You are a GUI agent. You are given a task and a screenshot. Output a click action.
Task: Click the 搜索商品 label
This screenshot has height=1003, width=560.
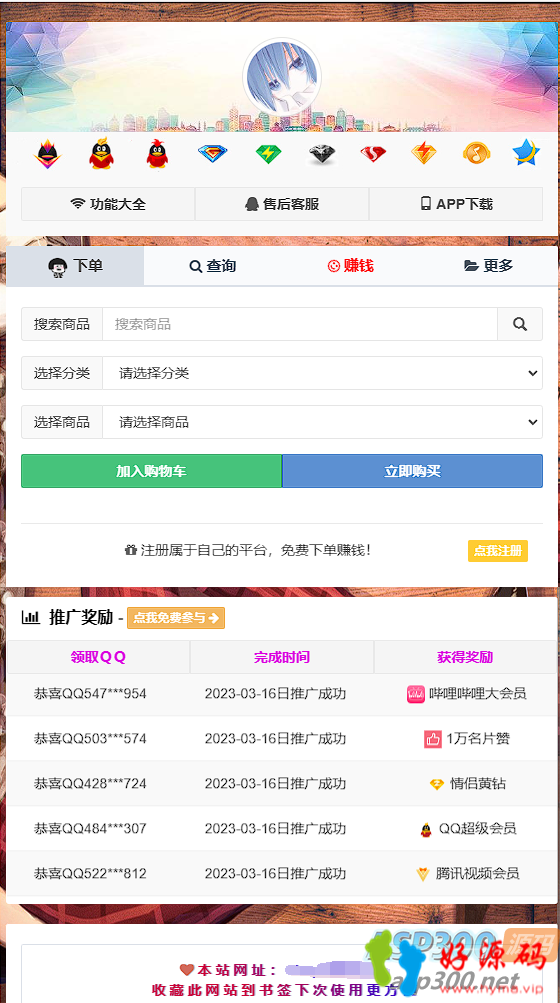click(x=62, y=324)
